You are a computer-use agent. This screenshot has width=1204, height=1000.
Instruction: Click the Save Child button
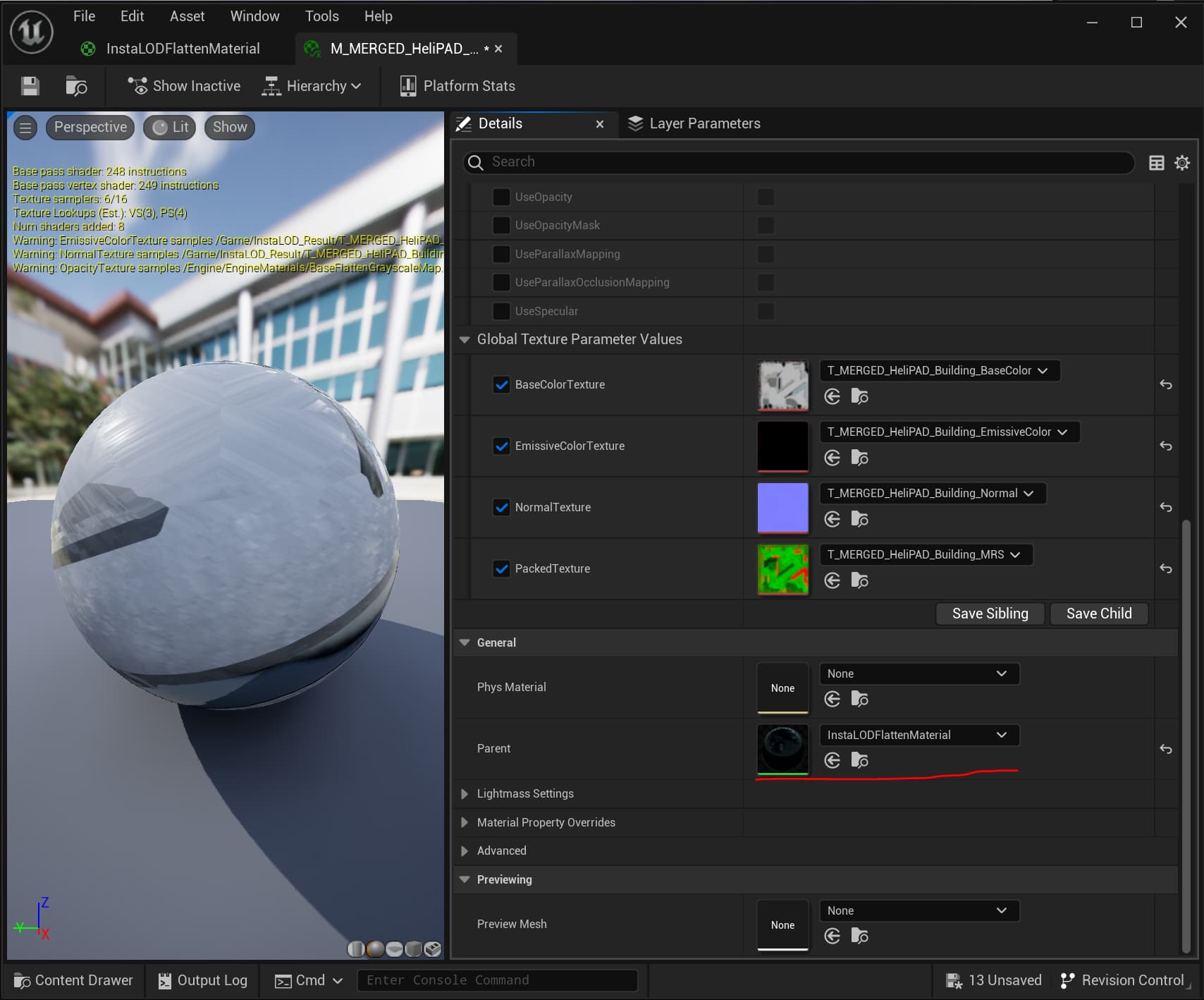pos(1098,614)
